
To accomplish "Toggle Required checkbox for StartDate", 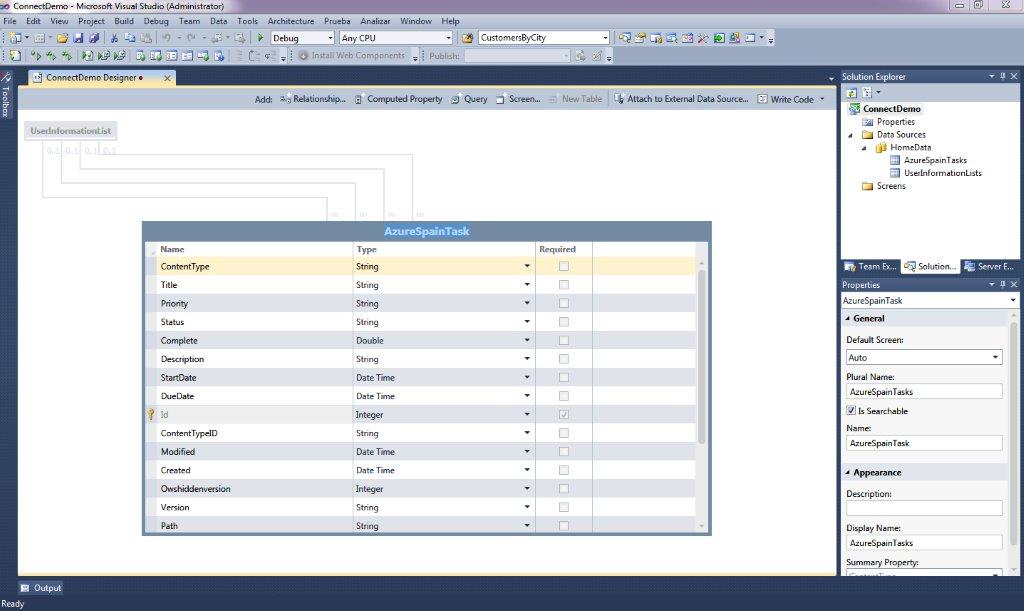I will pyautogui.click(x=564, y=377).
